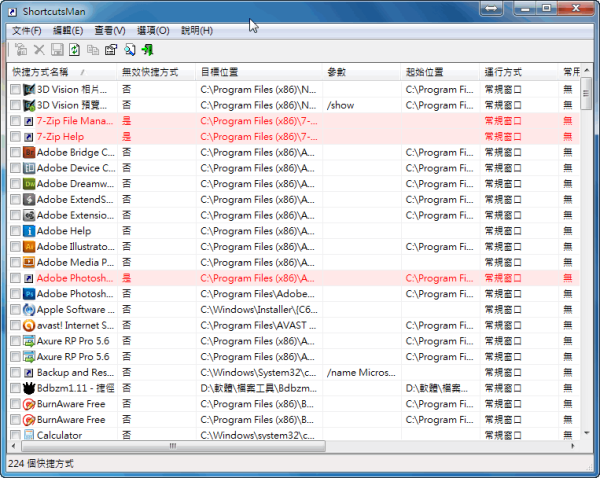Click the Save floppy toolbar icon
This screenshot has width=600, height=478.
57,50
